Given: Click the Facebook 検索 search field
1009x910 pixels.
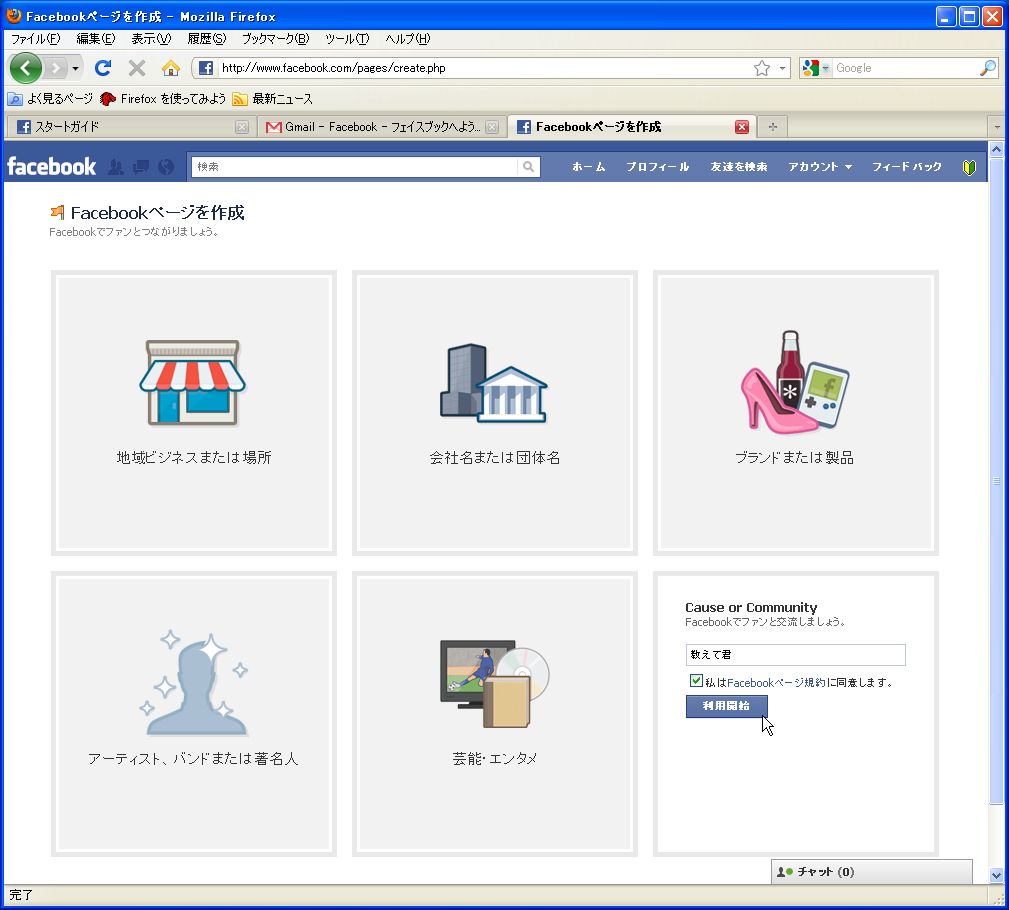Looking at the screenshot, I should (354, 167).
